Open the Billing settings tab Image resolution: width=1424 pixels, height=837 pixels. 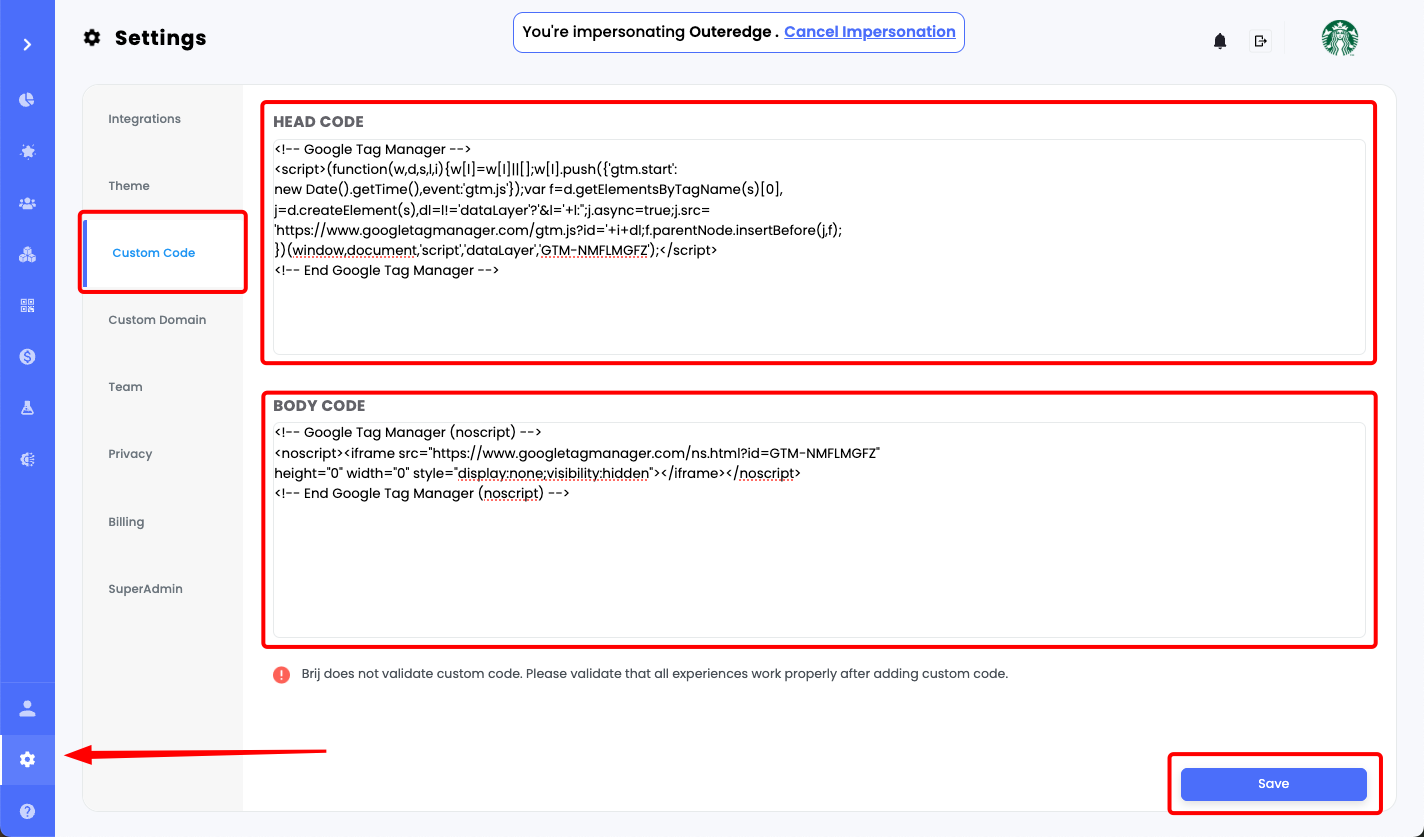pyautogui.click(x=126, y=522)
